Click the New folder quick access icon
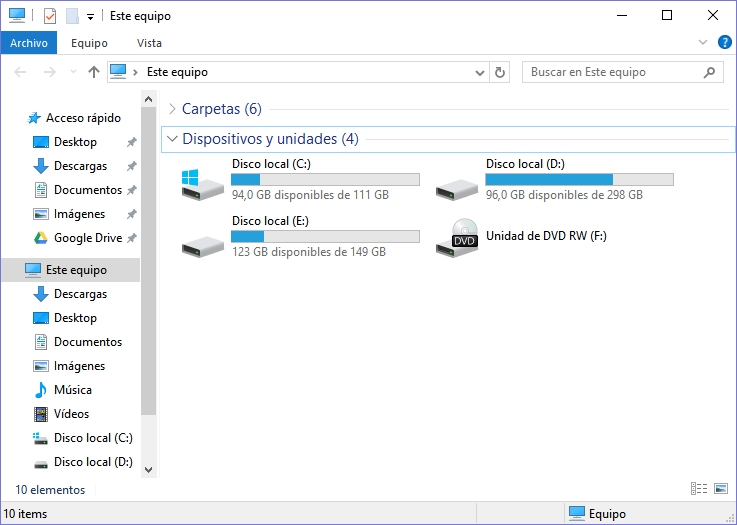737x525 pixels. click(x=72, y=16)
